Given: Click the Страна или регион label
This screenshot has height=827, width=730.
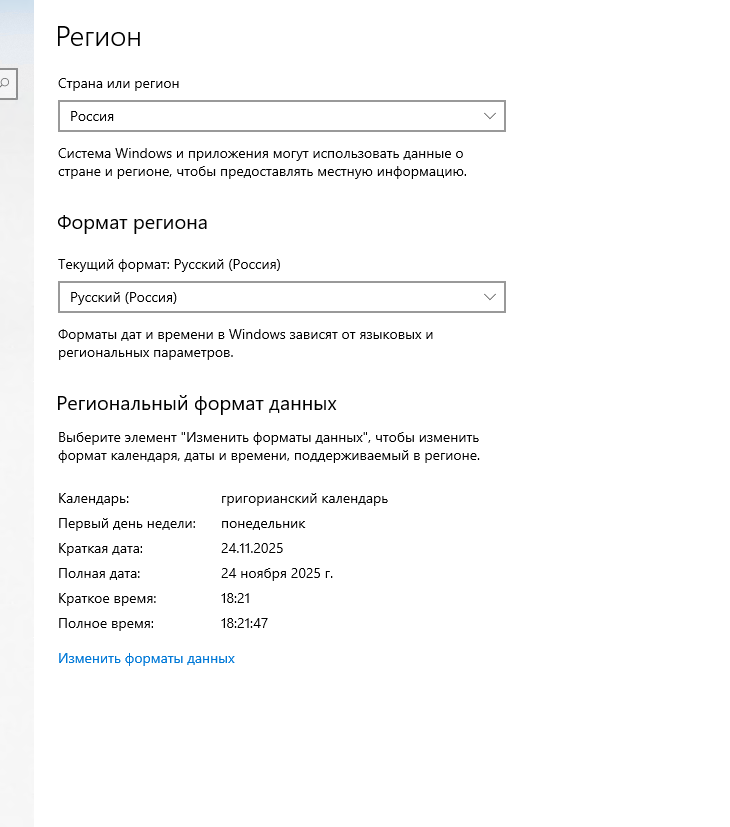Looking at the screenshot, I should (x=119, y=84).
